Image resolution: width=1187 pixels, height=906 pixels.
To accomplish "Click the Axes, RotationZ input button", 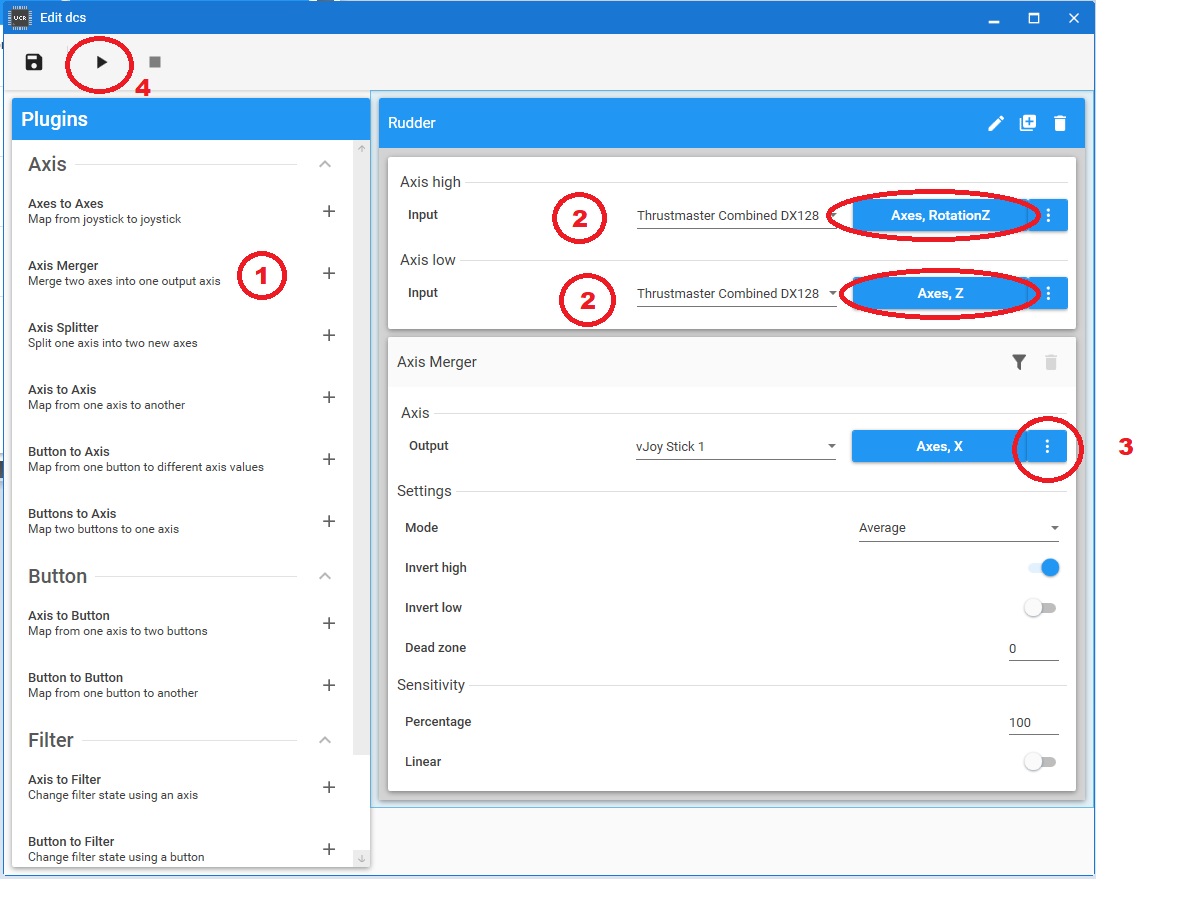I will 940,216.
